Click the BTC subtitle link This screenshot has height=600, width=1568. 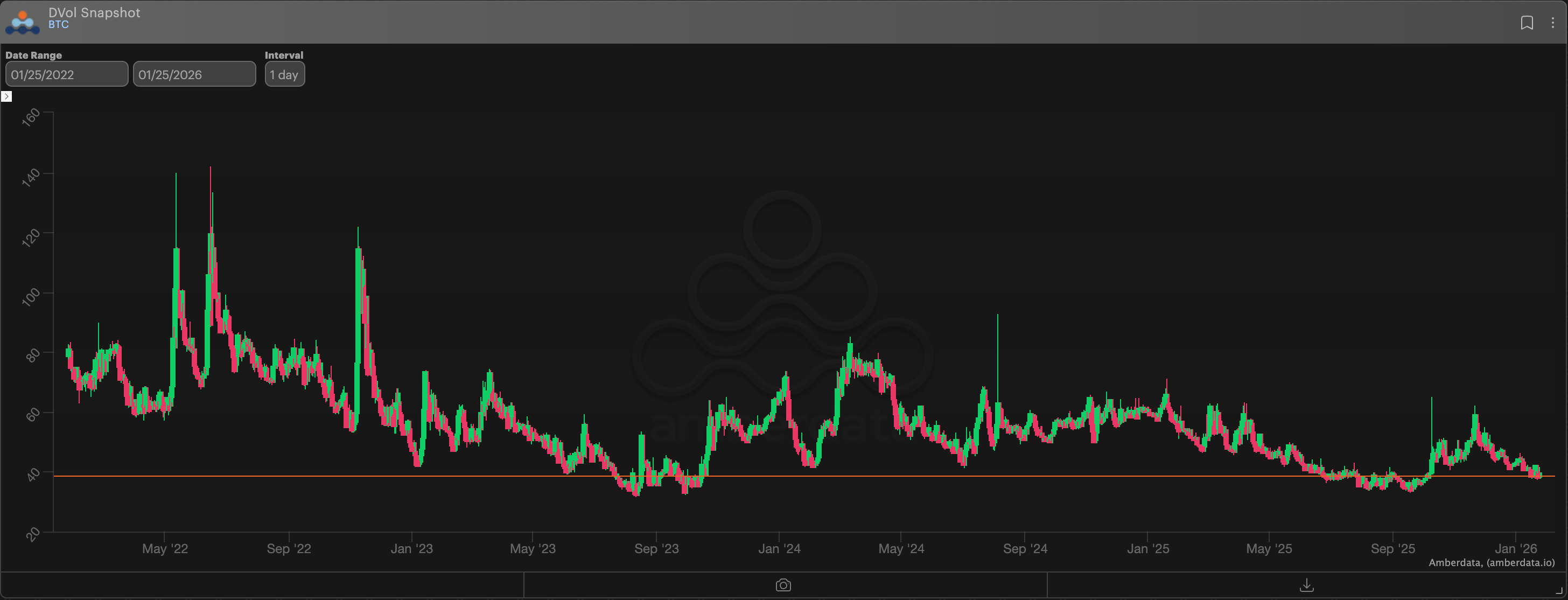click(x=59, y=25)
